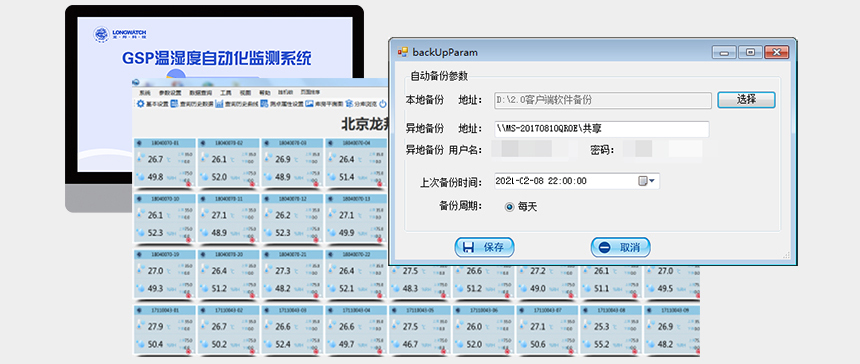
Task: Click the red alarm icon on card 18040070-01
Action: (x=188, y=184)
